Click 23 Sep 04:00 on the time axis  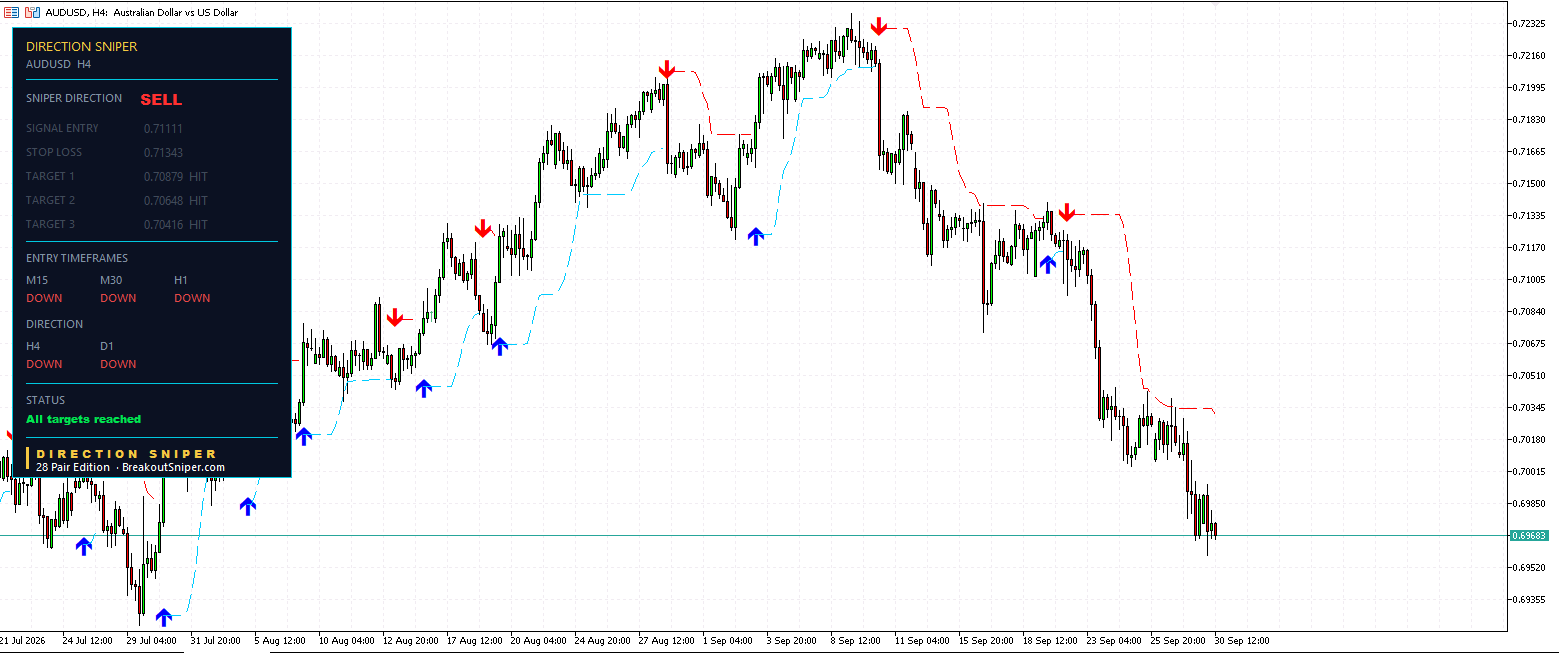tap(1113, 640)
